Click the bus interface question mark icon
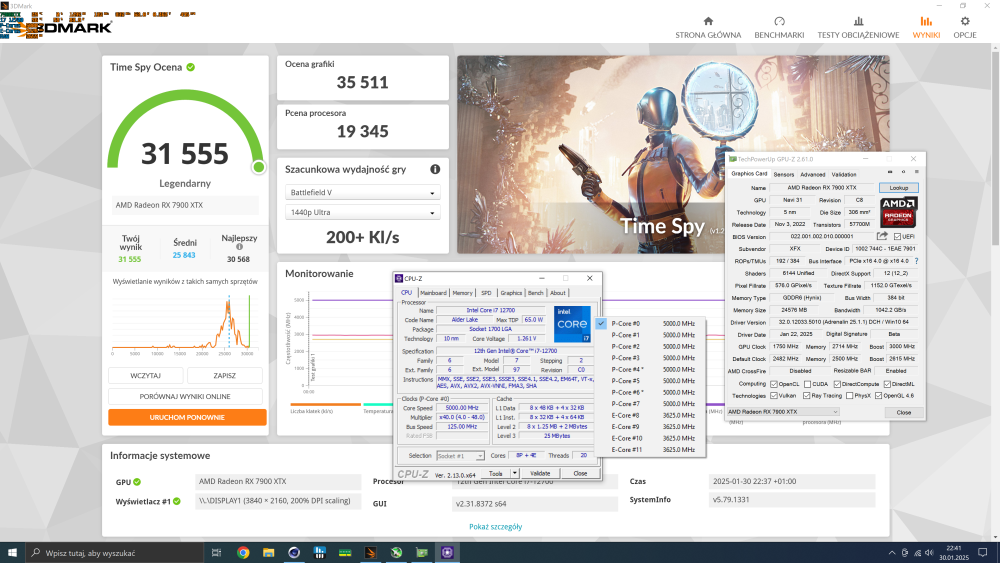Screen dimensions: 1000x563 [916, 261]
